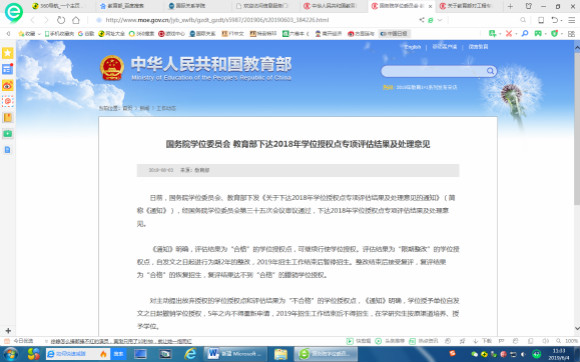
Task: Click the taskbar search input box
Action: pos(77,354)
